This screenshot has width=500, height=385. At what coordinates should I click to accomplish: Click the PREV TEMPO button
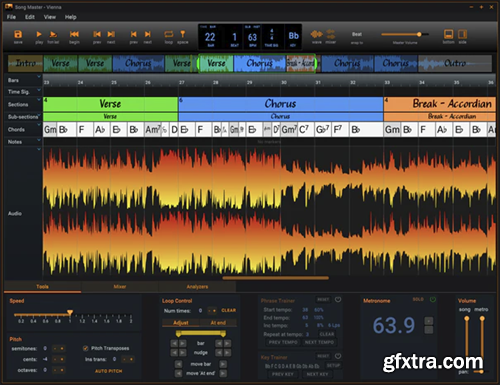click(283, 342)
